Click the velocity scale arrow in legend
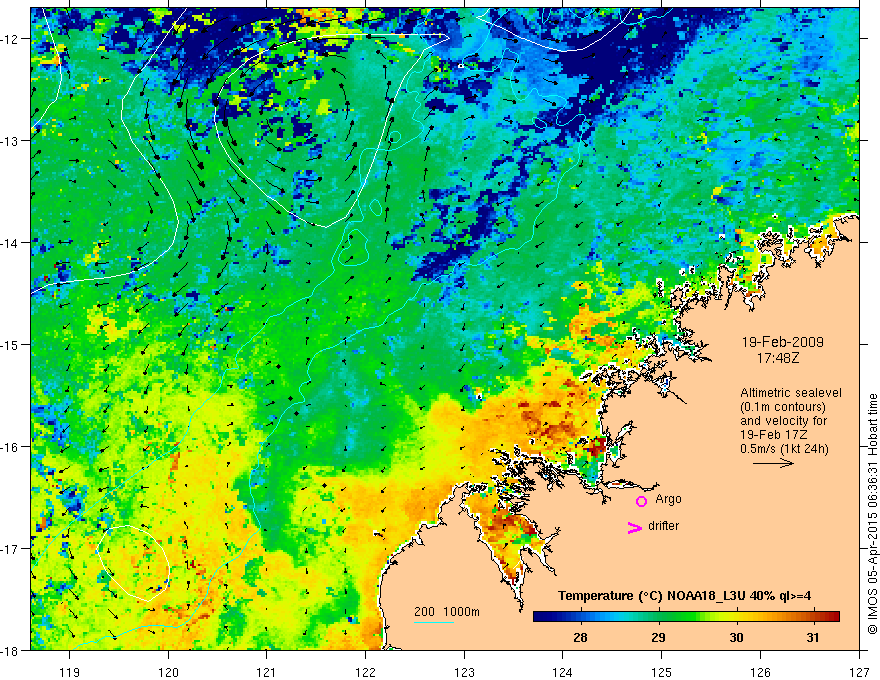This screenshot has height=680, width=880. click(x=773, y=463)
